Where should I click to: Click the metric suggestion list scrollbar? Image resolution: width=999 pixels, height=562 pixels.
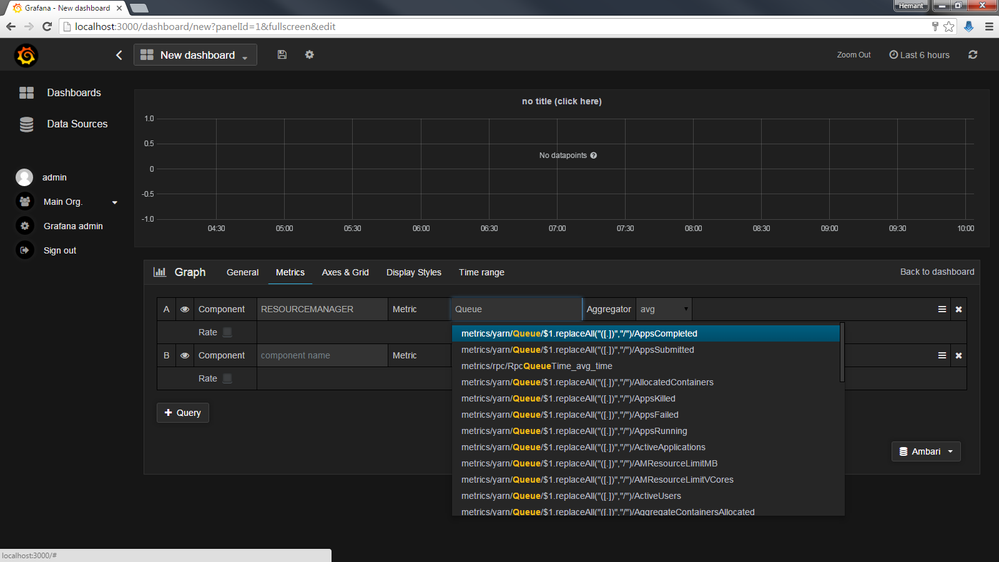click(x=842, y=352)
